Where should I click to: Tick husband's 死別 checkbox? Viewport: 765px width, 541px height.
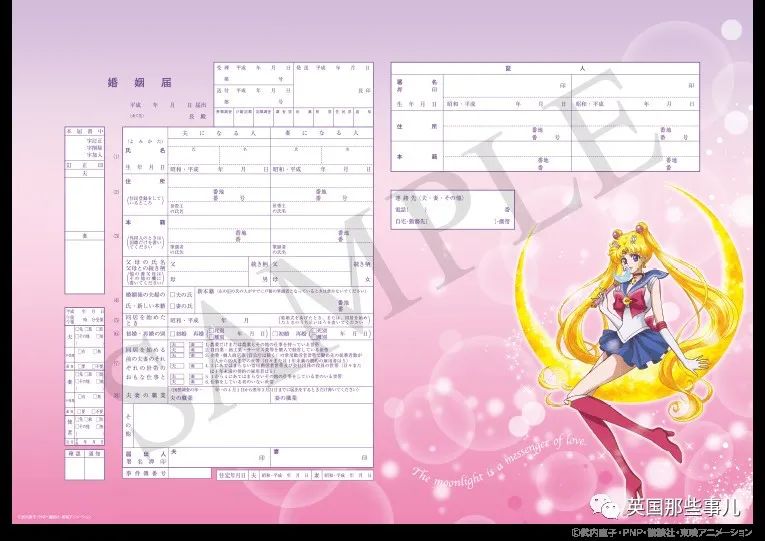(210, 331)
